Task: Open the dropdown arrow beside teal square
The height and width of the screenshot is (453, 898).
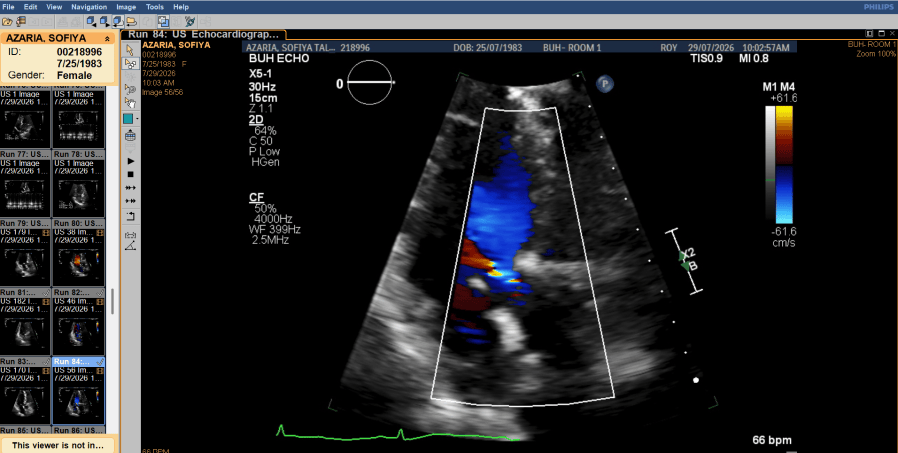Action: pyautogui.click(x=137, y=119)
